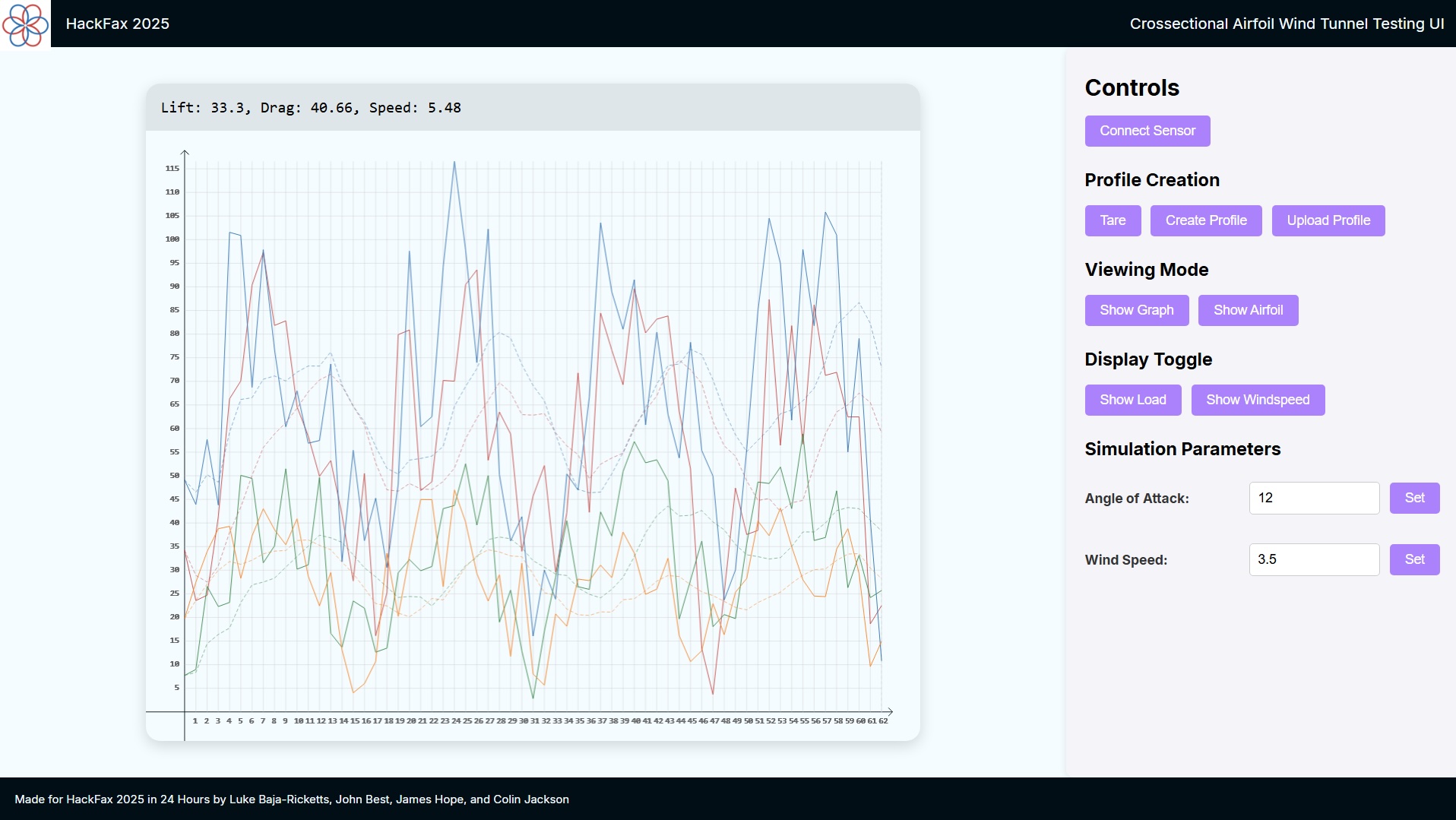Set the Angle of Attack value
Viewport: 1456px width, 820px height.
pos(1414,498)
